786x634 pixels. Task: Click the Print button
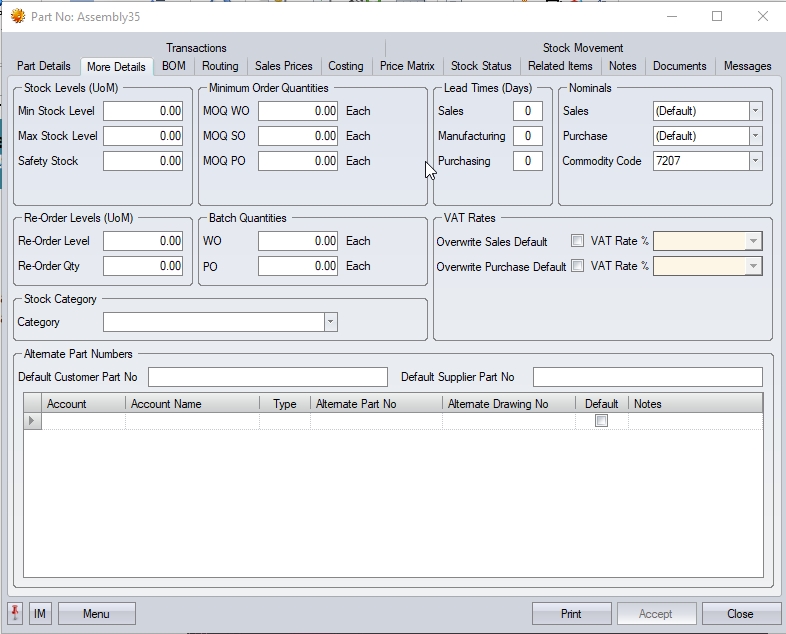pyautogui.click(x=571, y=613)
